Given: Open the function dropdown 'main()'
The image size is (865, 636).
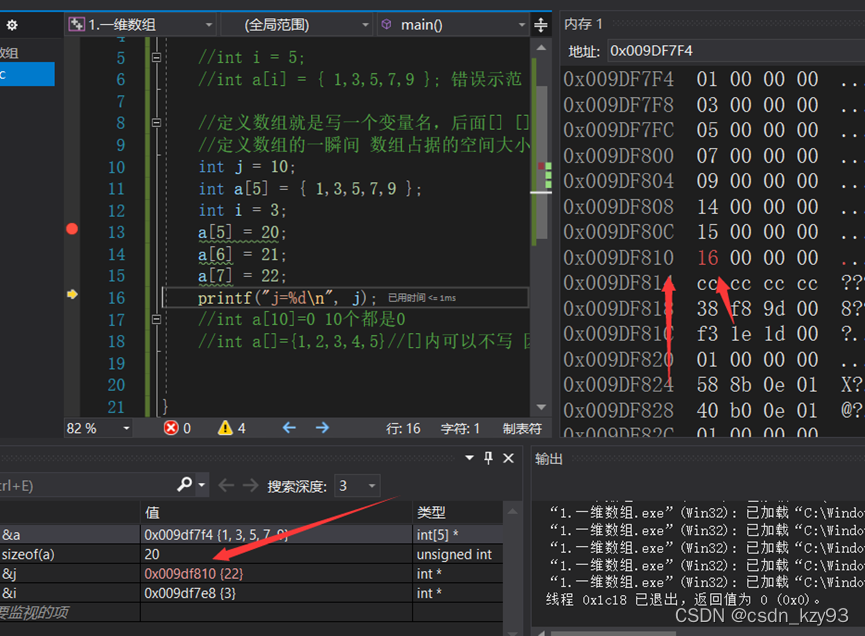Looking at the screenshot, I should tap(453, 25).
